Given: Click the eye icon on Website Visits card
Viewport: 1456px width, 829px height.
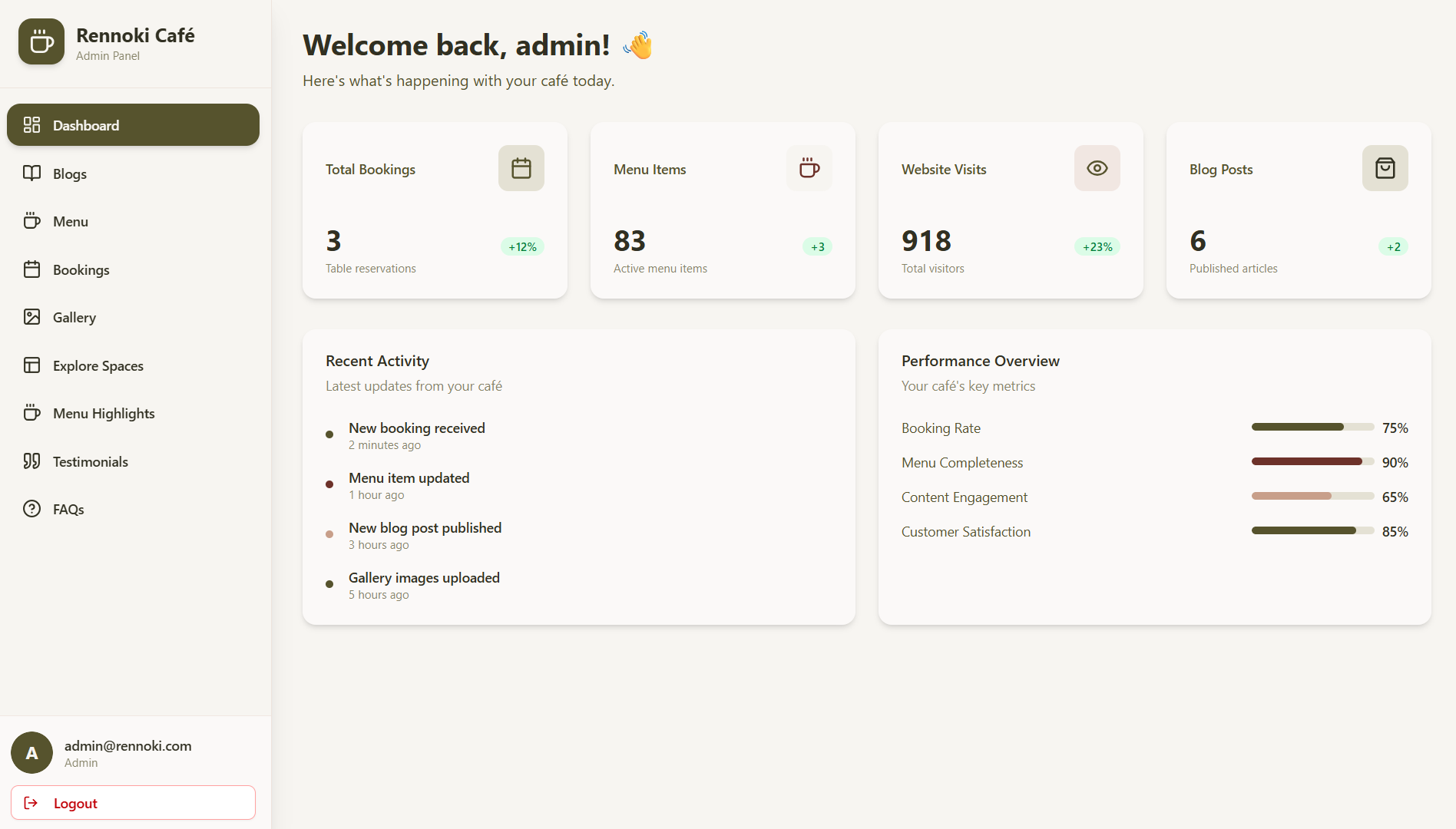Looking at the screenshot, I should click(x=1097, y=168).
